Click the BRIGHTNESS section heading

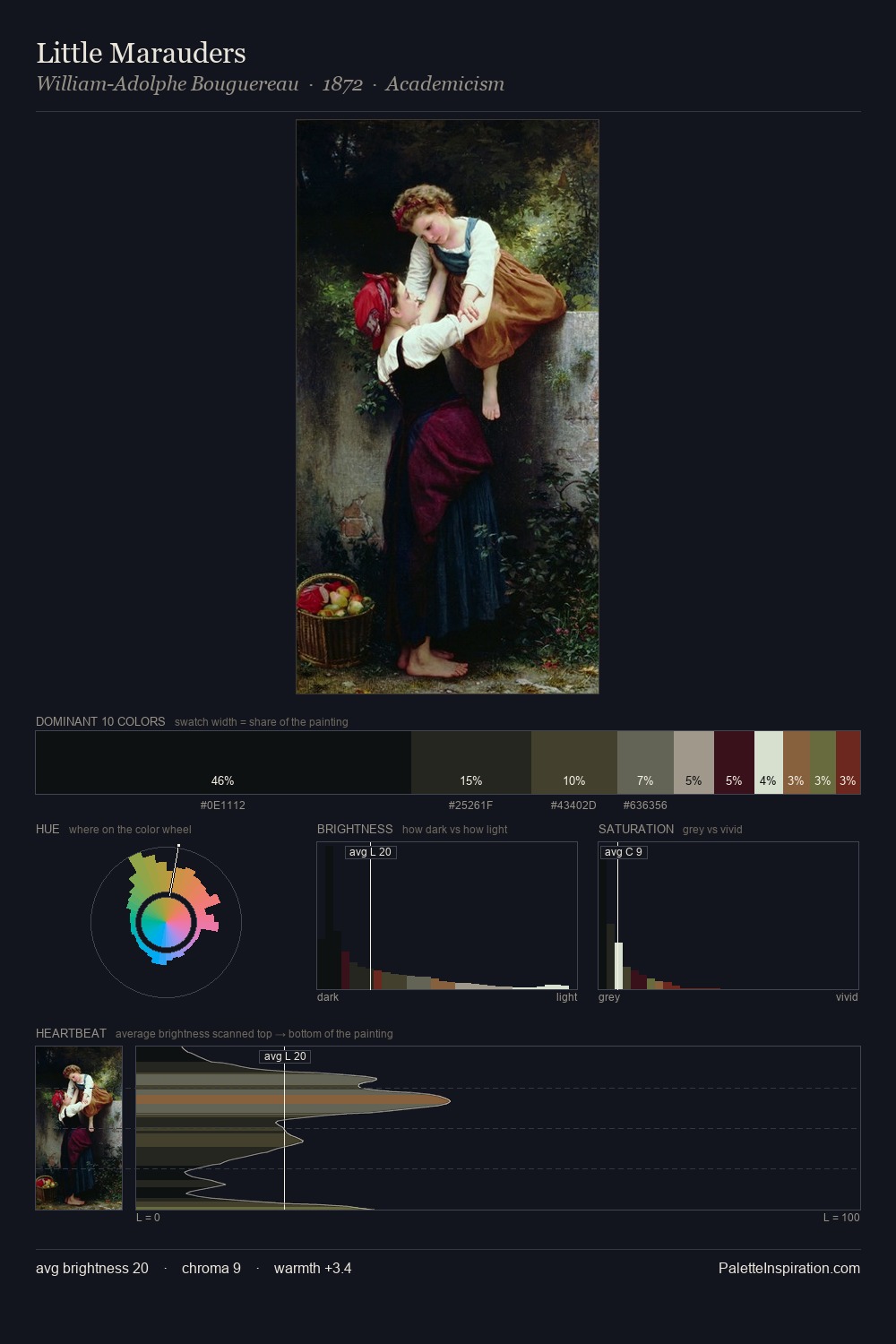355,829
